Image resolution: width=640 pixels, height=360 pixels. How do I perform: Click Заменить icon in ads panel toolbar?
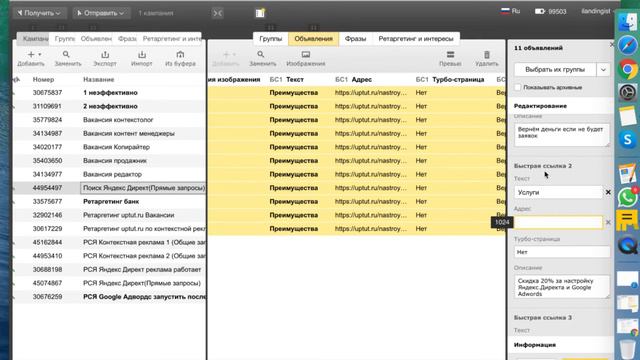coord(260,54)
